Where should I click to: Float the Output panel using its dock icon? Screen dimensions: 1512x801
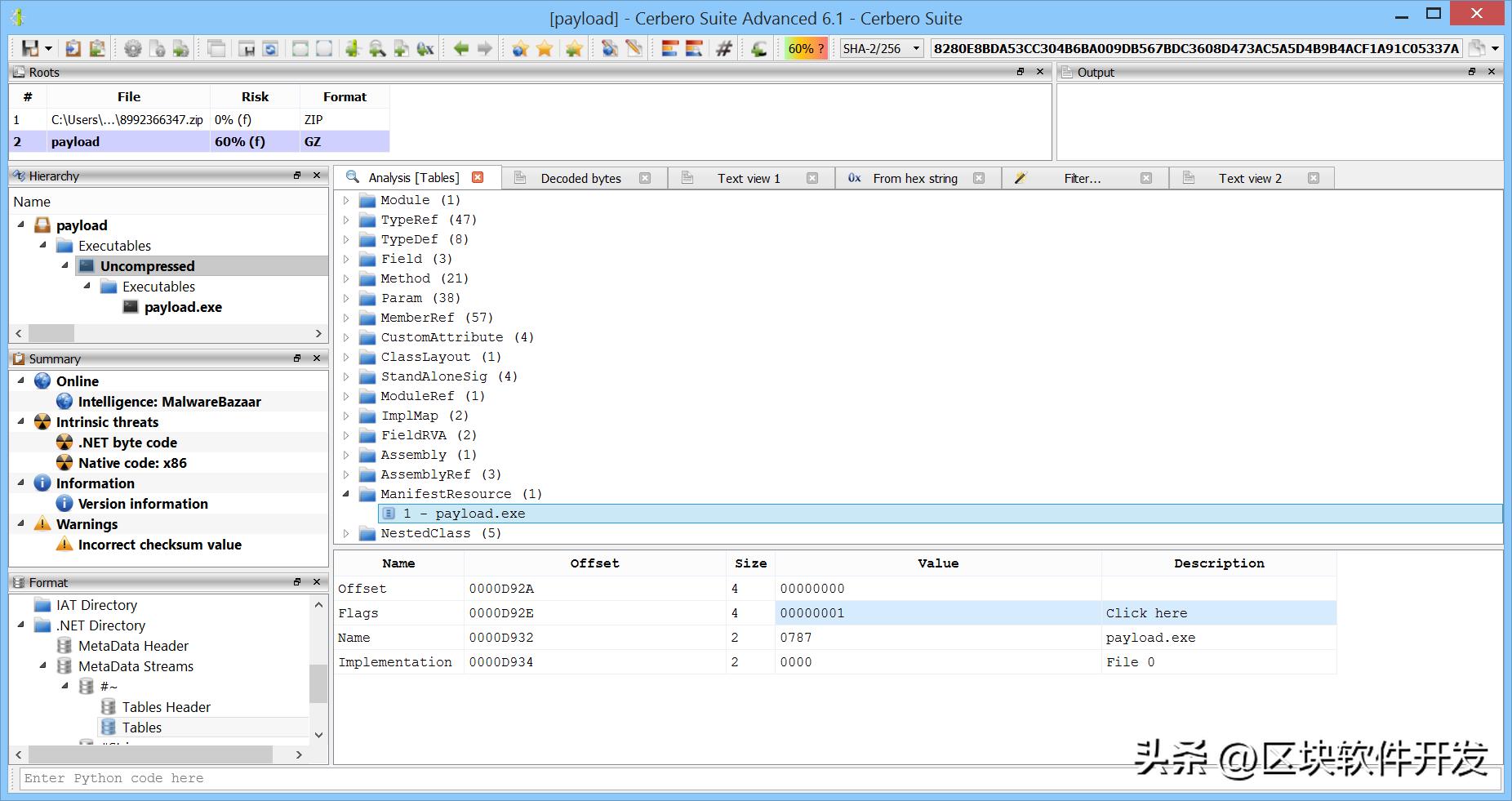(1472, 72)
